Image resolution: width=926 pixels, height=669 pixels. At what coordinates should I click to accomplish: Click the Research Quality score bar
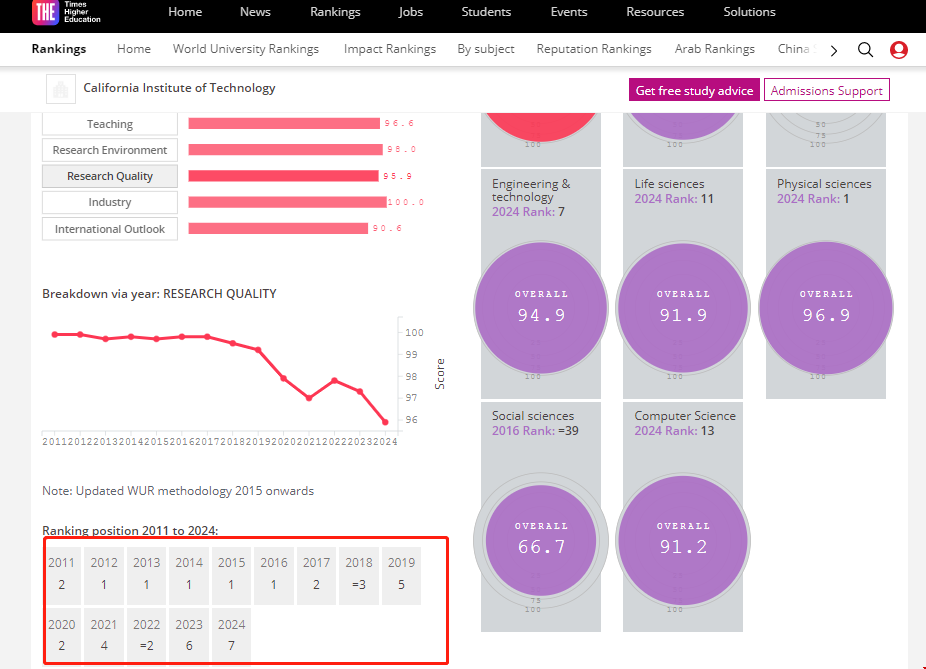tap(285, 176)
